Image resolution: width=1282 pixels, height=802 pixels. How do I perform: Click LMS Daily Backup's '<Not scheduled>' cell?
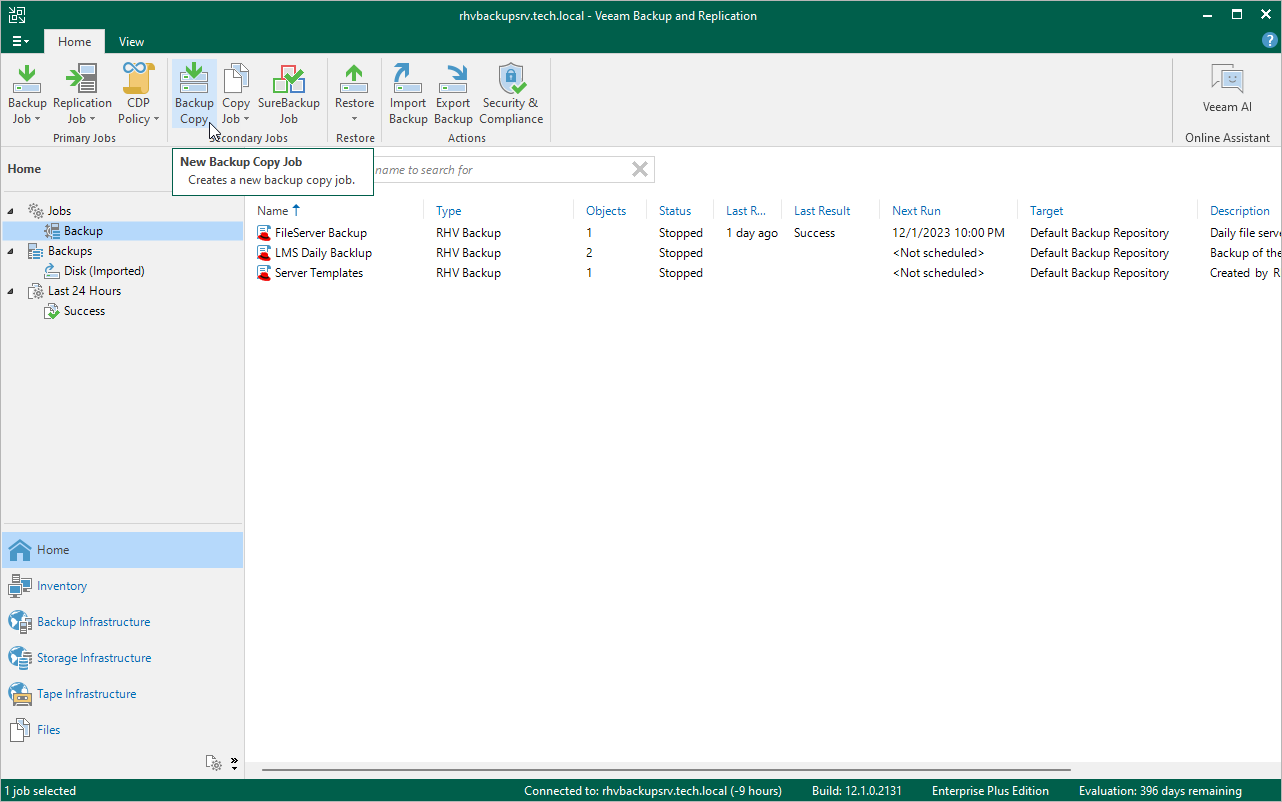click(938, 253)
